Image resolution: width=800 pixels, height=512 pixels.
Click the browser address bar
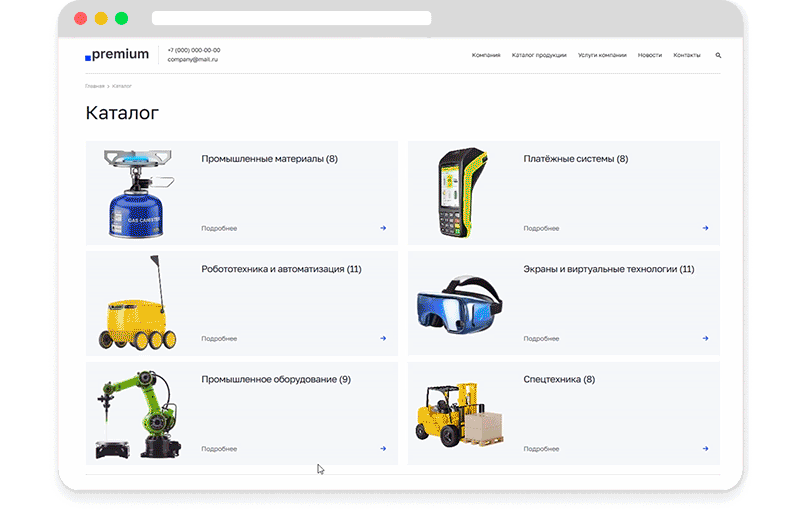pos(291,18)
